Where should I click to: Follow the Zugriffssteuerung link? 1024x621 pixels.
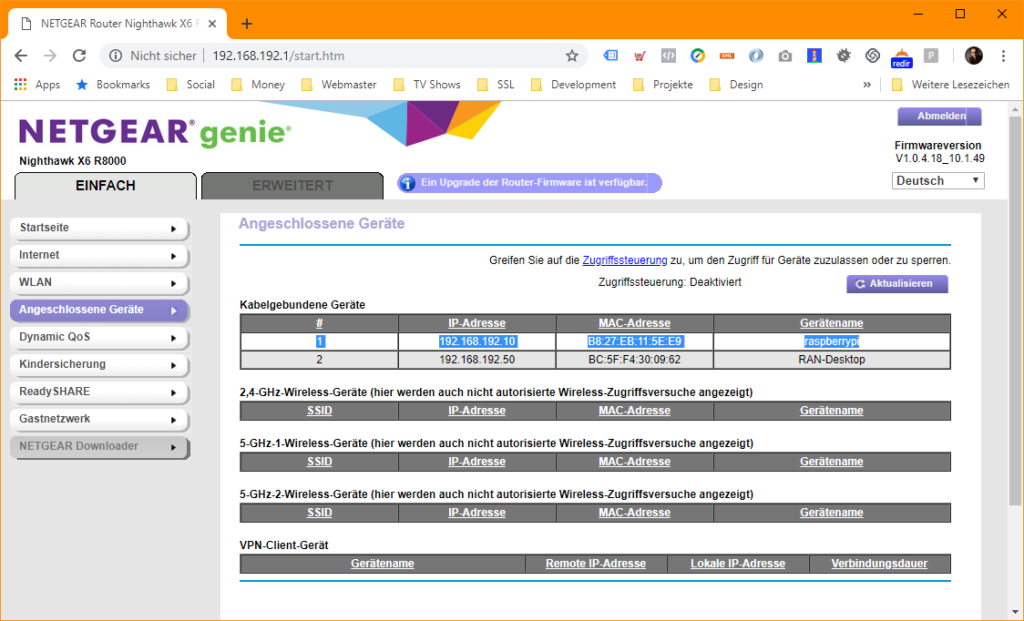coord(625,260)
